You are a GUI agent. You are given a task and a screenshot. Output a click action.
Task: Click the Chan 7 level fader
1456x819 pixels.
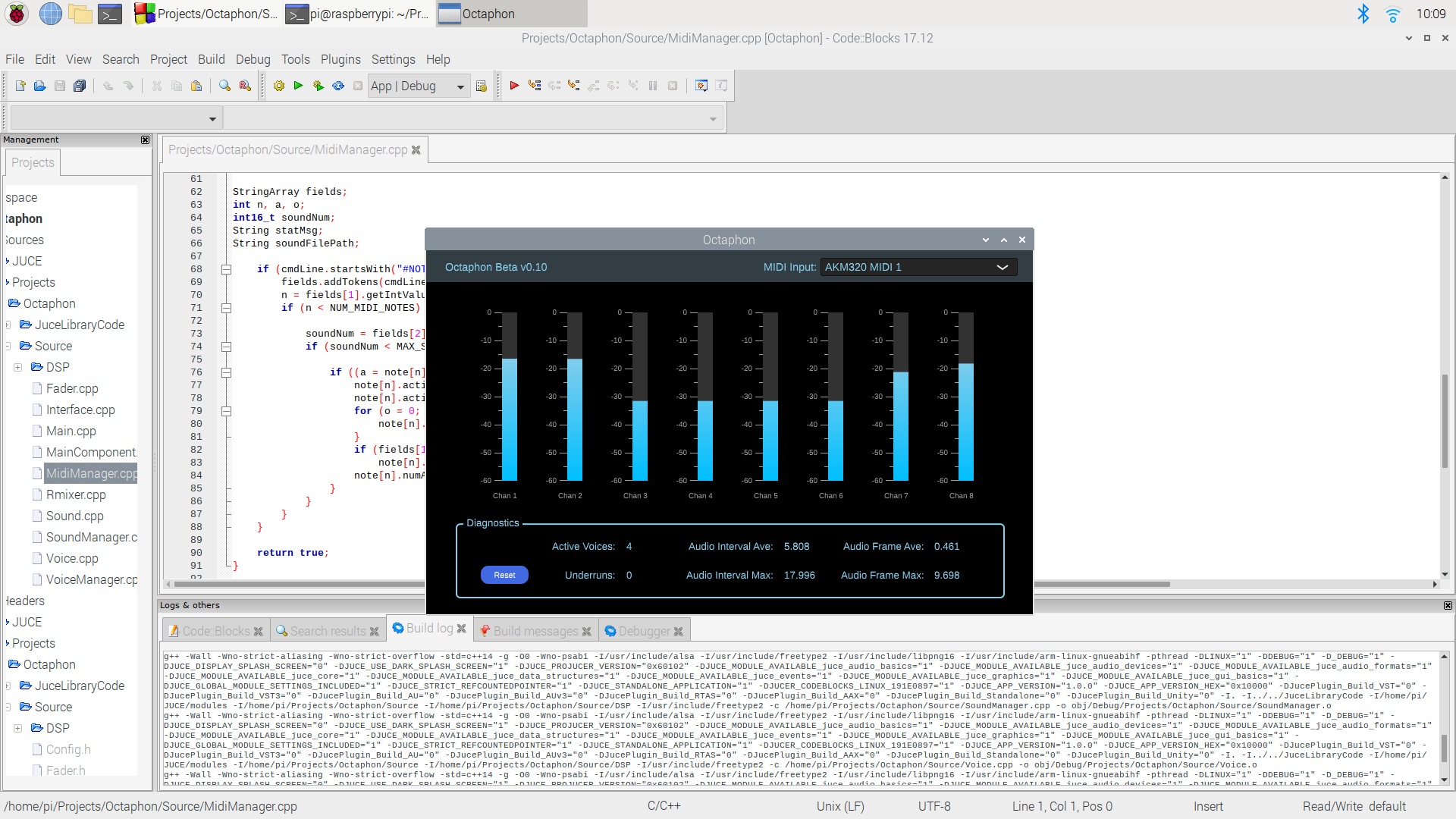coord(901,397)
